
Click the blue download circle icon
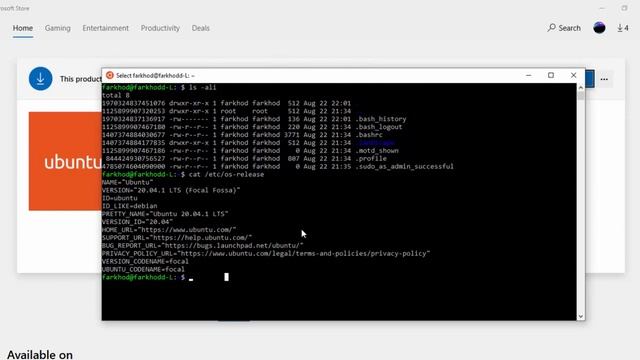[x=40, y=78]
